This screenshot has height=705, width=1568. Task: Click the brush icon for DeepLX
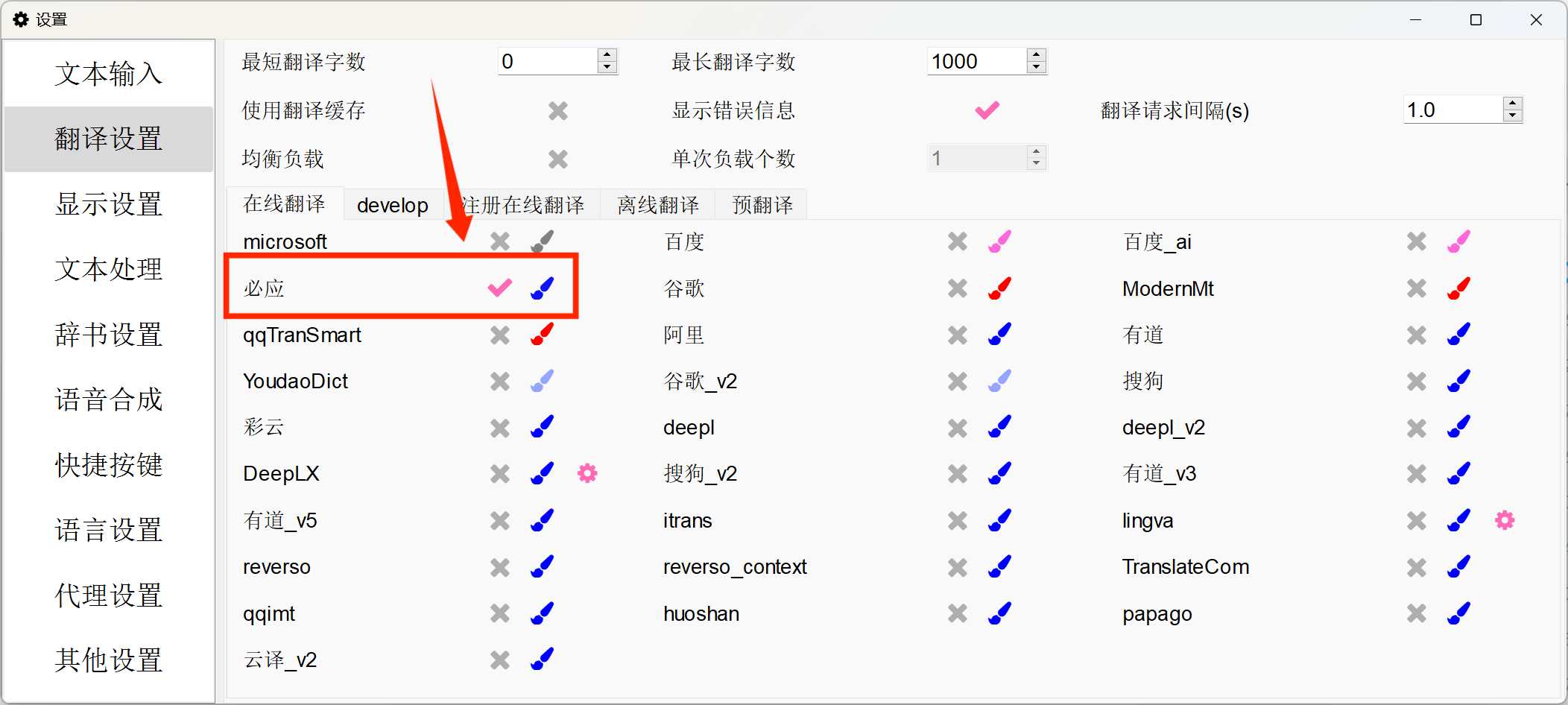point(543,473)
